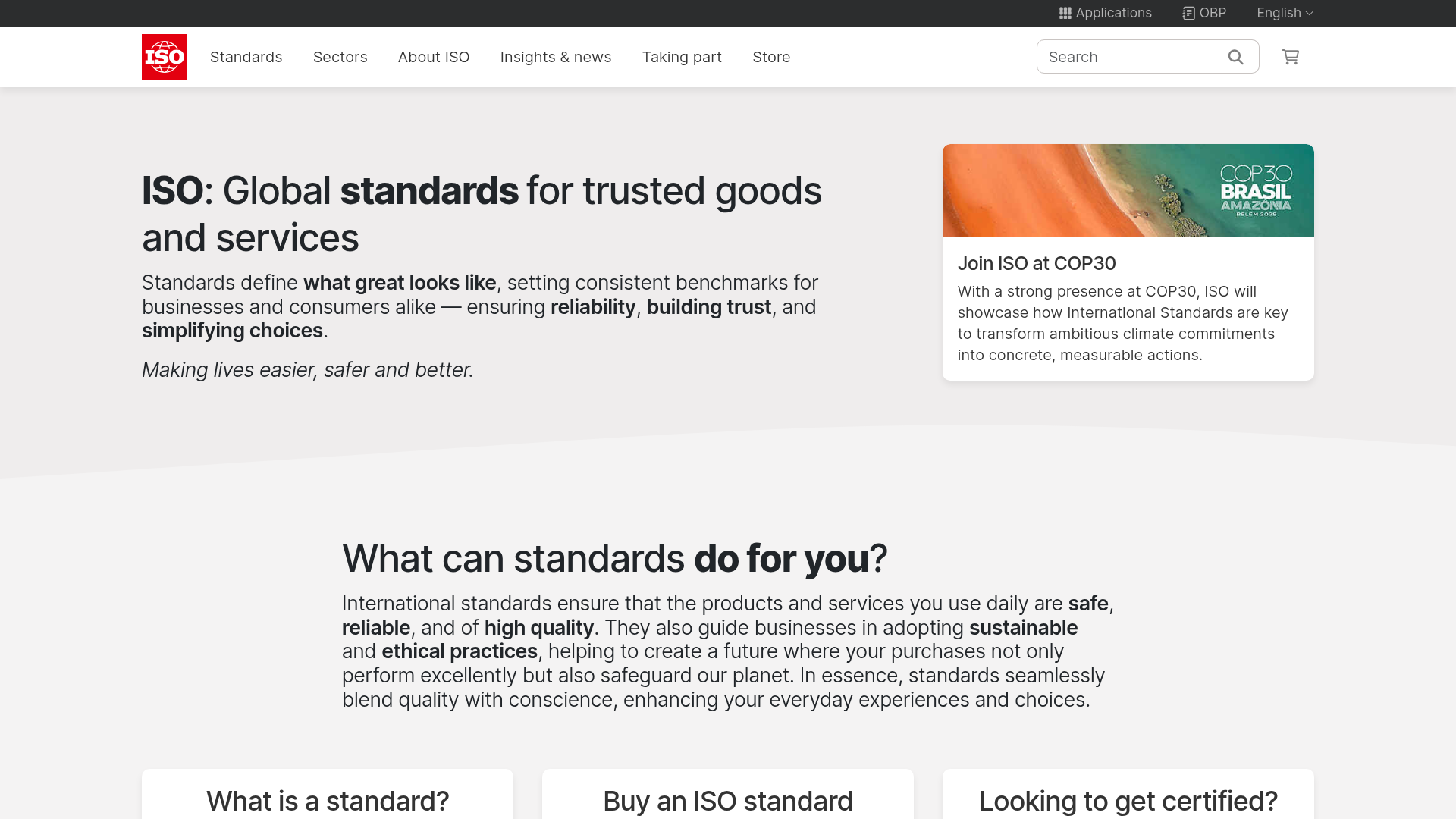
Task: Open the Applications grid icon
Action: click(x=1065, y=13)
